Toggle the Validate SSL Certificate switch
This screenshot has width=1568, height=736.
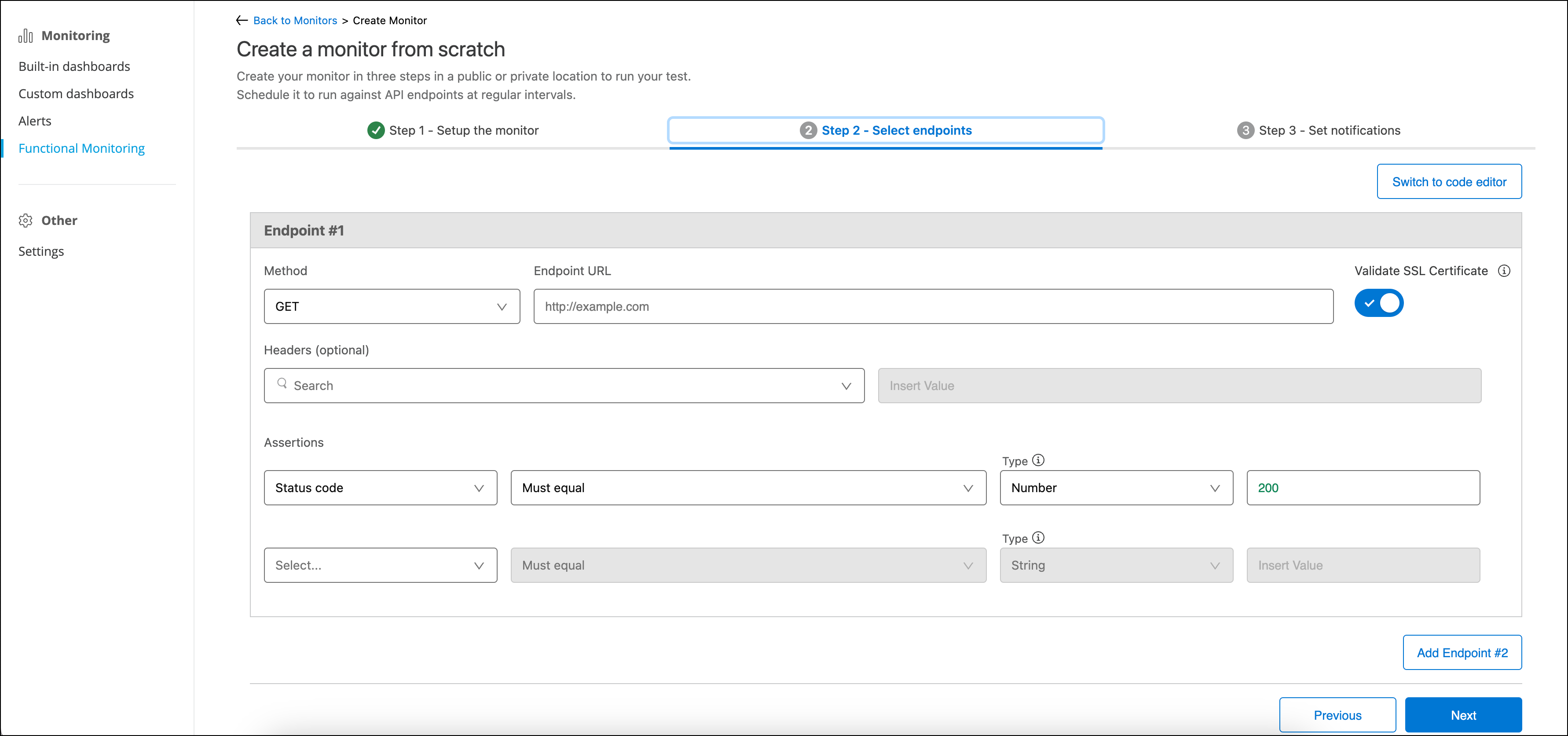point(1379,303)
